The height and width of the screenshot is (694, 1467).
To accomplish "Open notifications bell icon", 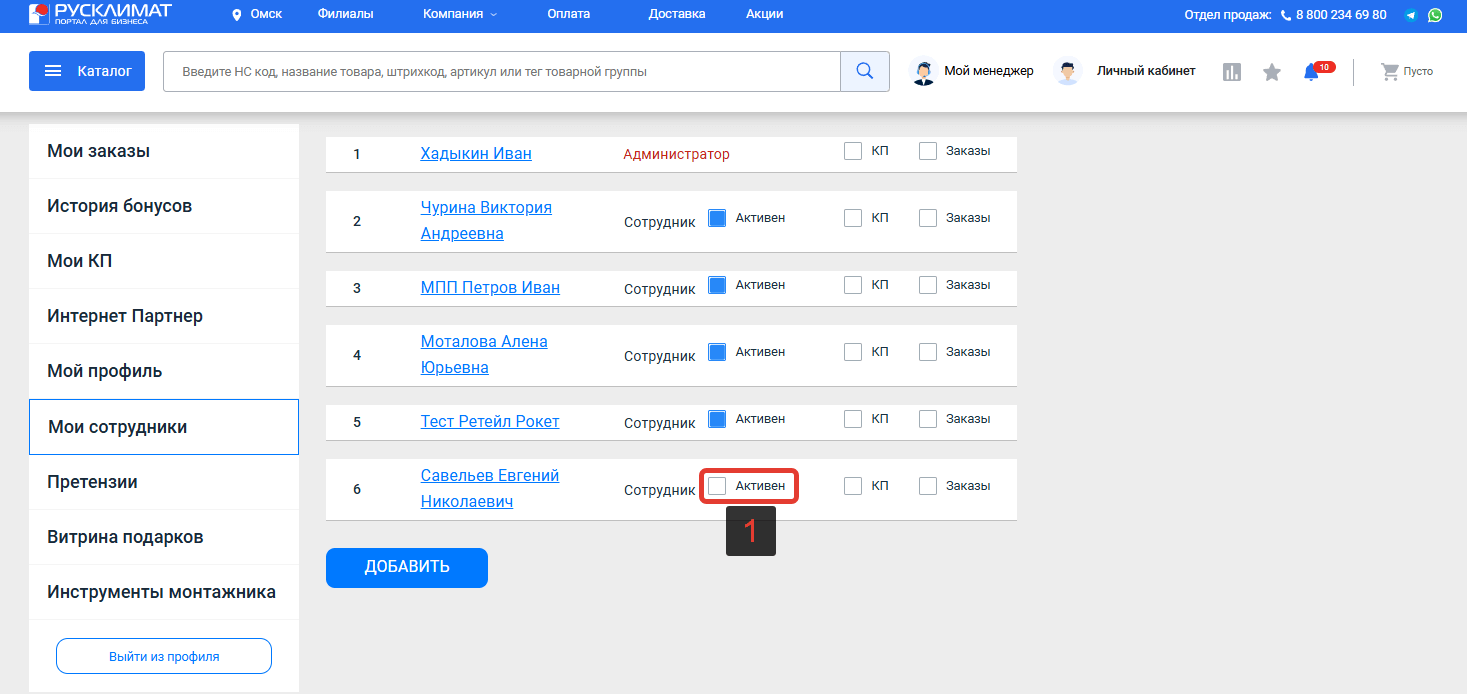I will point(1311,72).
